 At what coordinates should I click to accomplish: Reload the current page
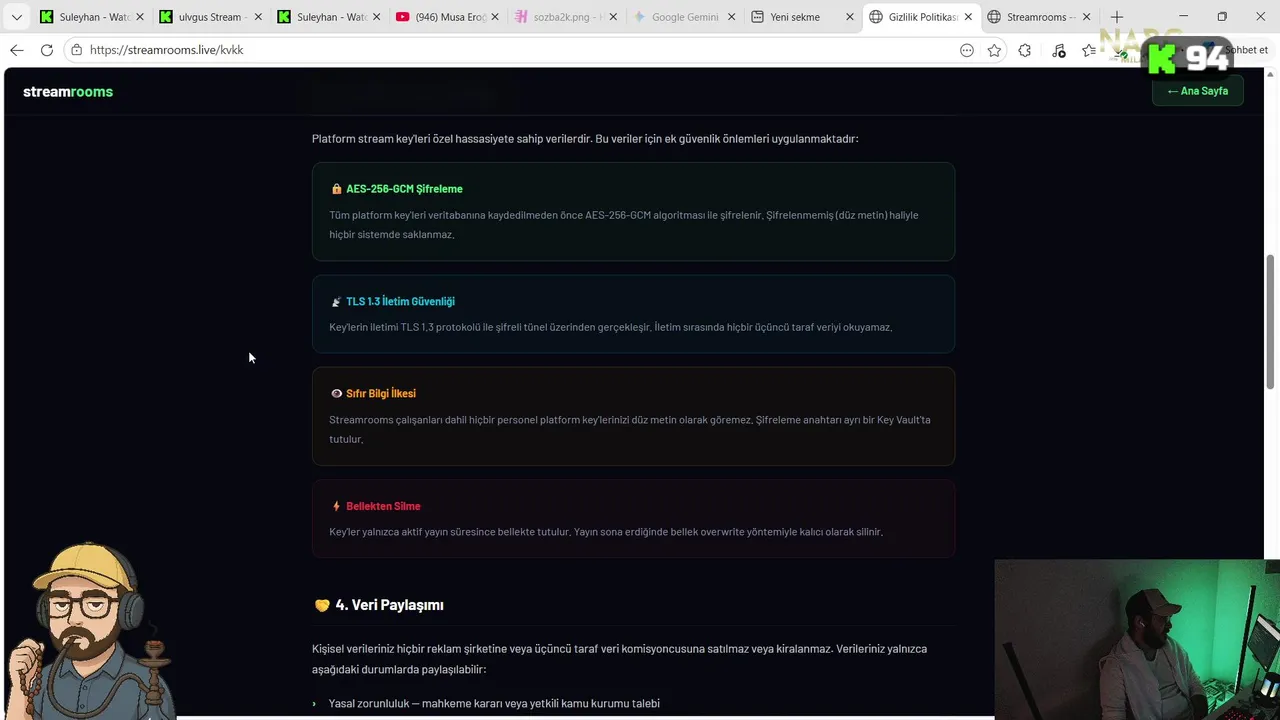pyautogui.click(x=47, y=50)
